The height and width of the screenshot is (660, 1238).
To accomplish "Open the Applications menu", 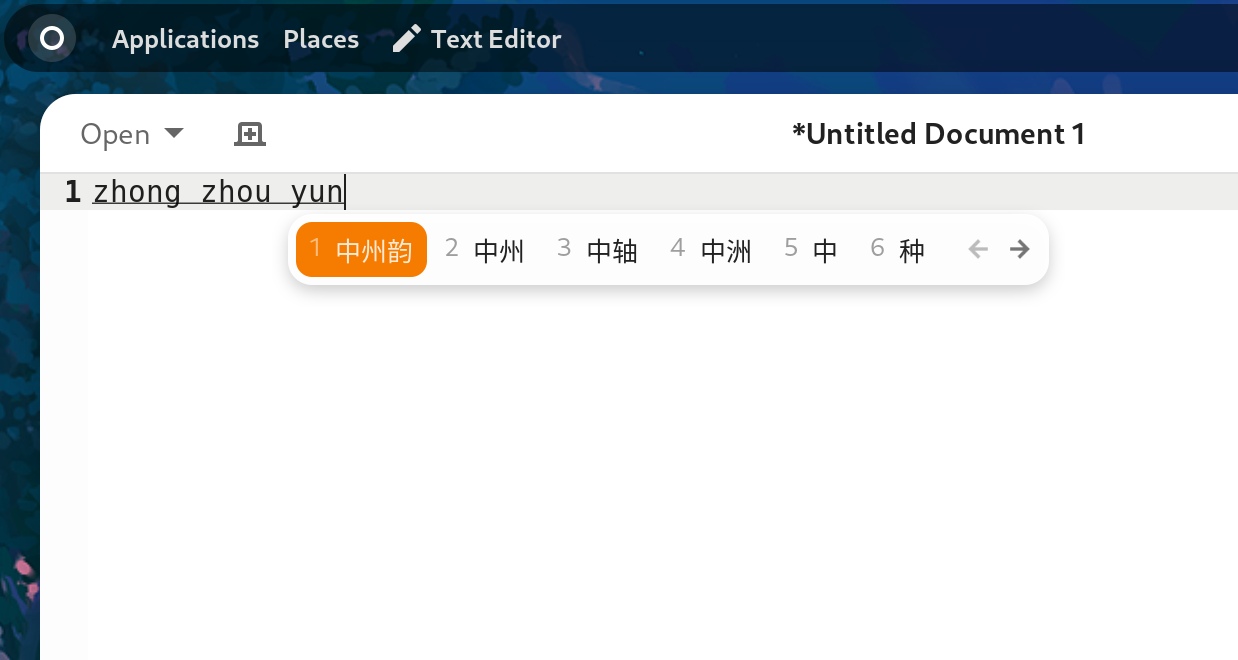I will (185, 39).
